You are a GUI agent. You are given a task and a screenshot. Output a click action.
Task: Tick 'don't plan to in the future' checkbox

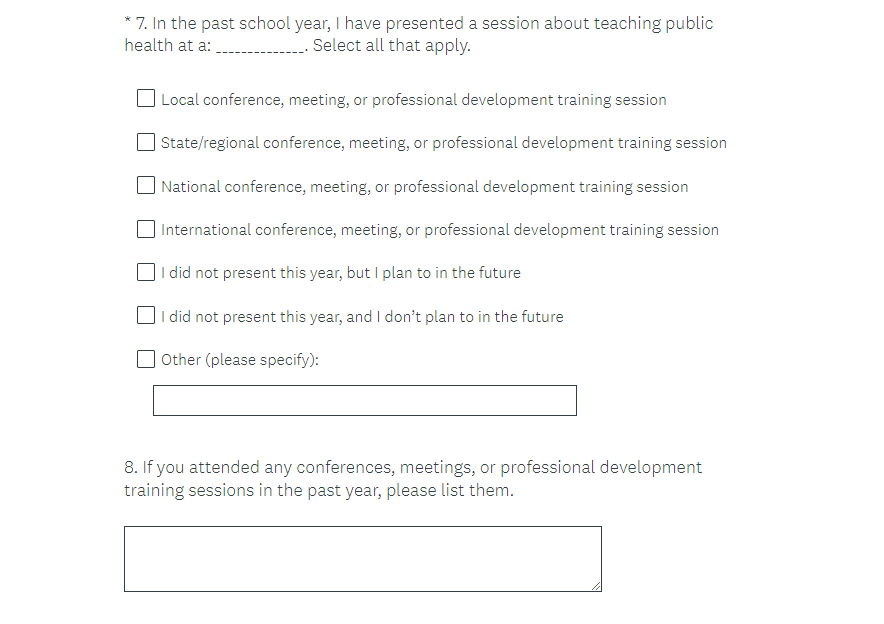[x=146, y=316]
